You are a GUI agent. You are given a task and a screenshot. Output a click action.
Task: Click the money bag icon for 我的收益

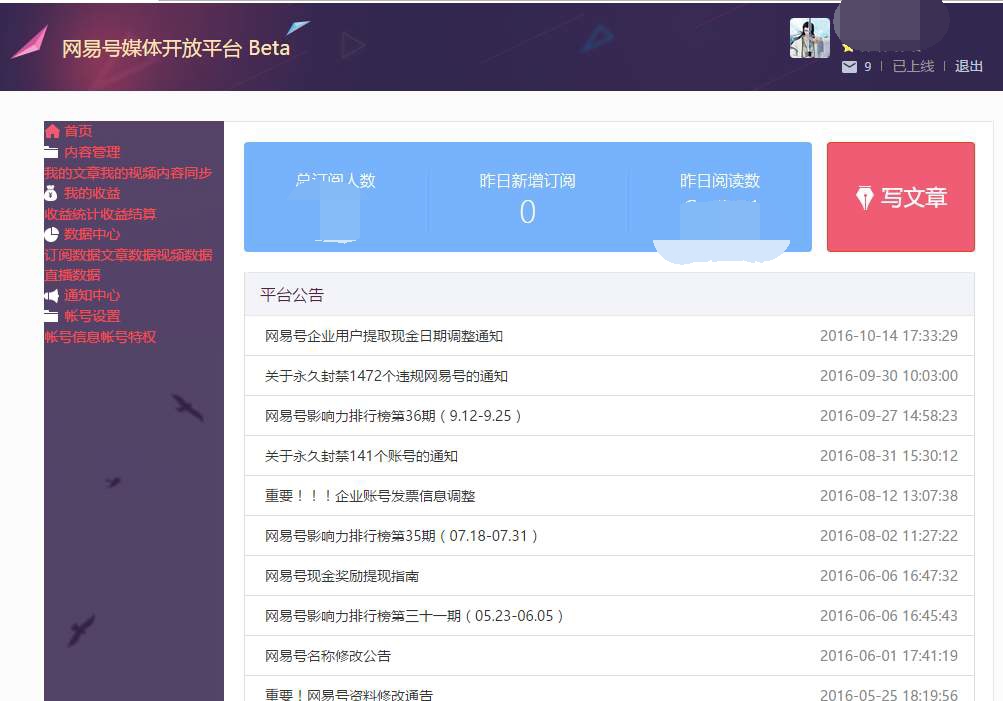click(51, 193)
